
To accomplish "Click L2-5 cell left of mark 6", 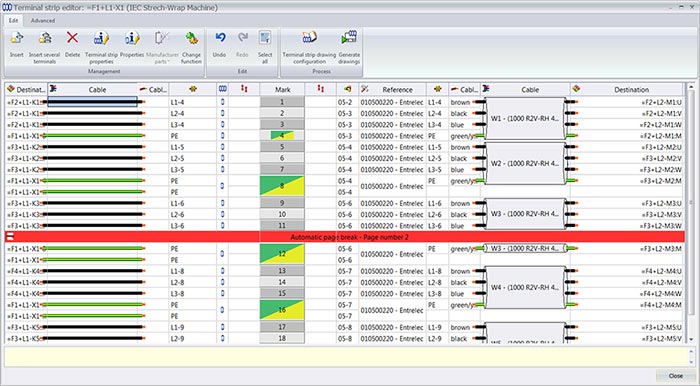I will point(193,158).
